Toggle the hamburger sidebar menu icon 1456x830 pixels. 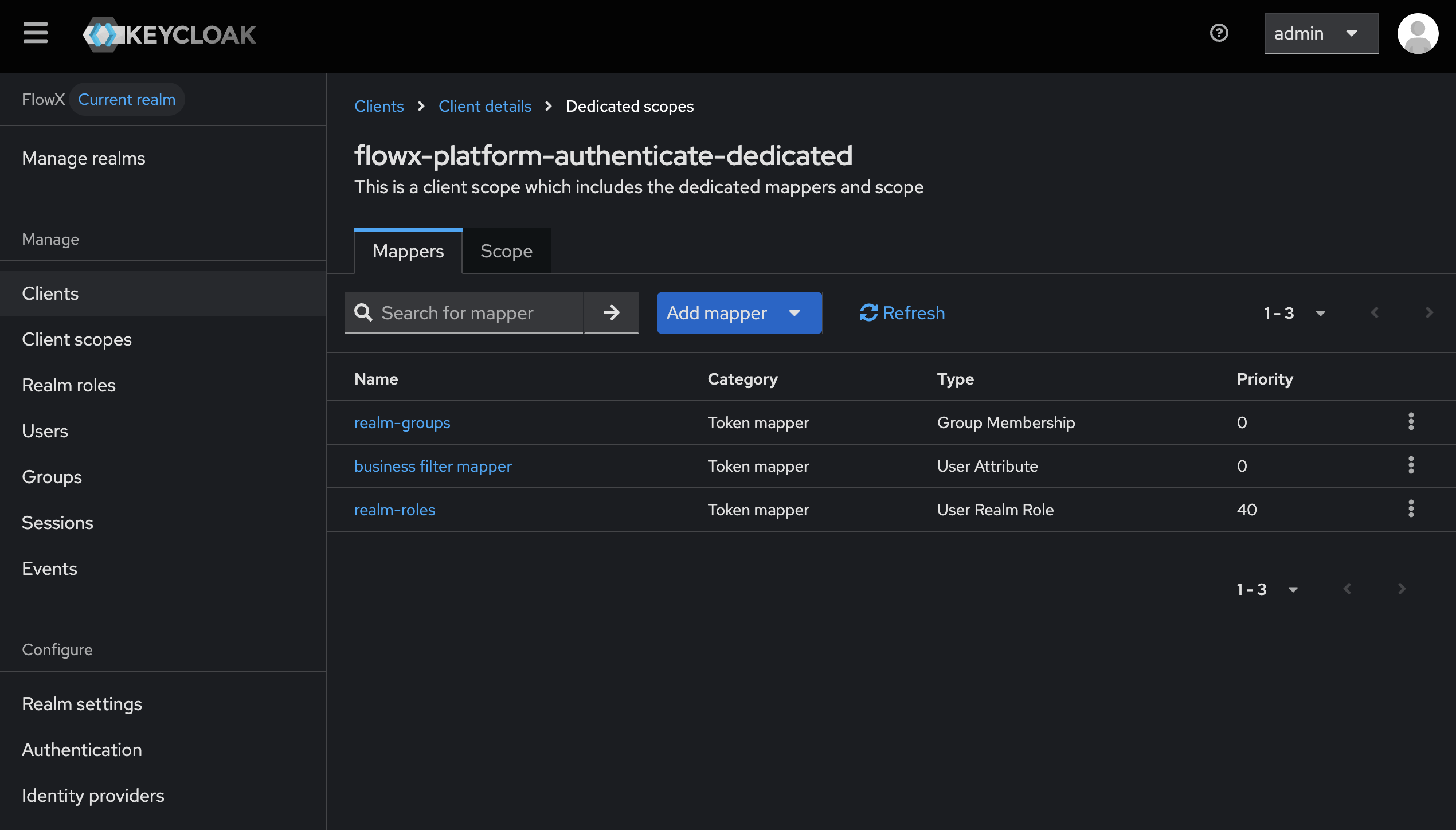tap(35, 33)
